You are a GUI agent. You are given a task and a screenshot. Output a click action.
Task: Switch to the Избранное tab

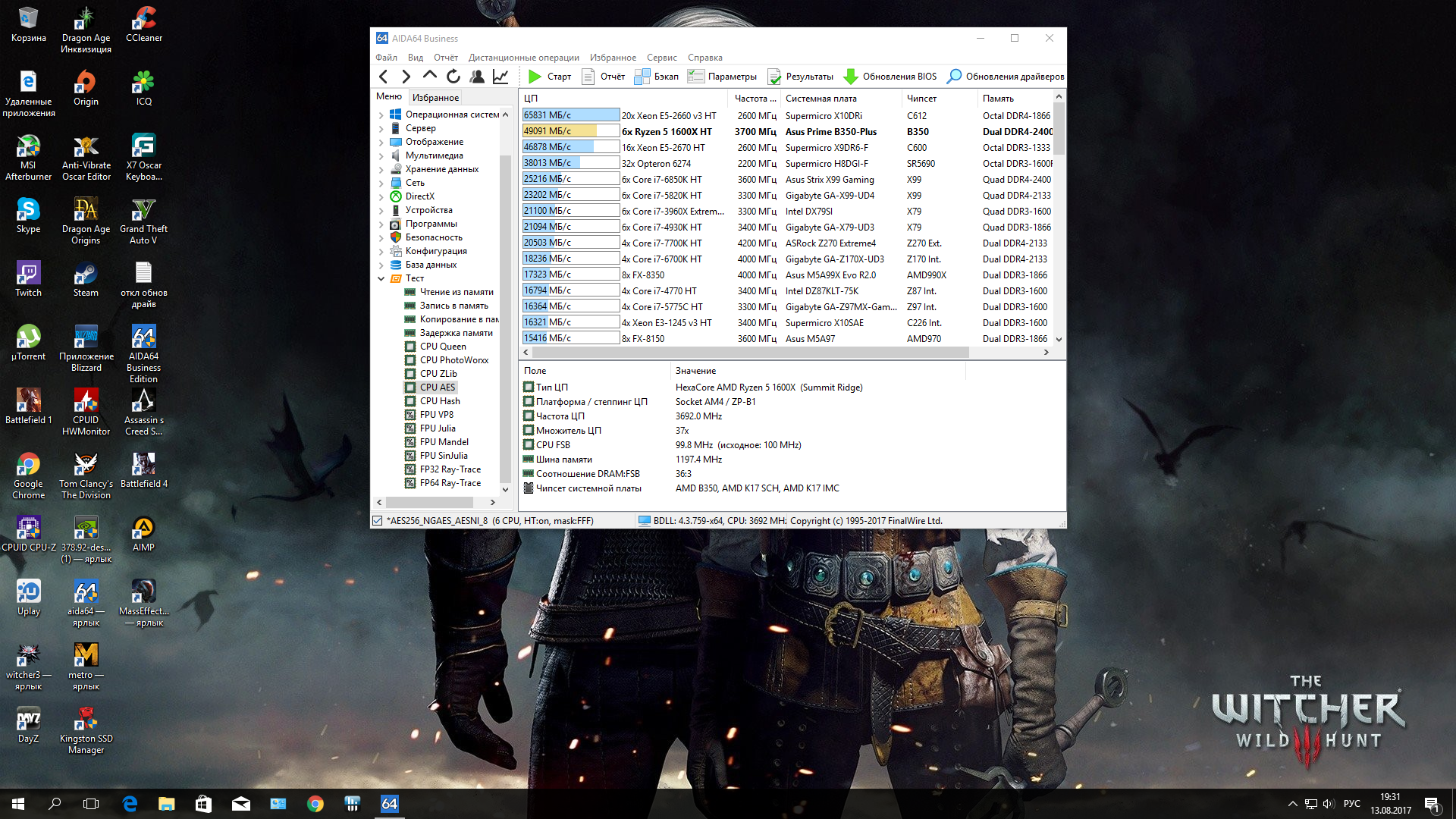click(435, 98)
